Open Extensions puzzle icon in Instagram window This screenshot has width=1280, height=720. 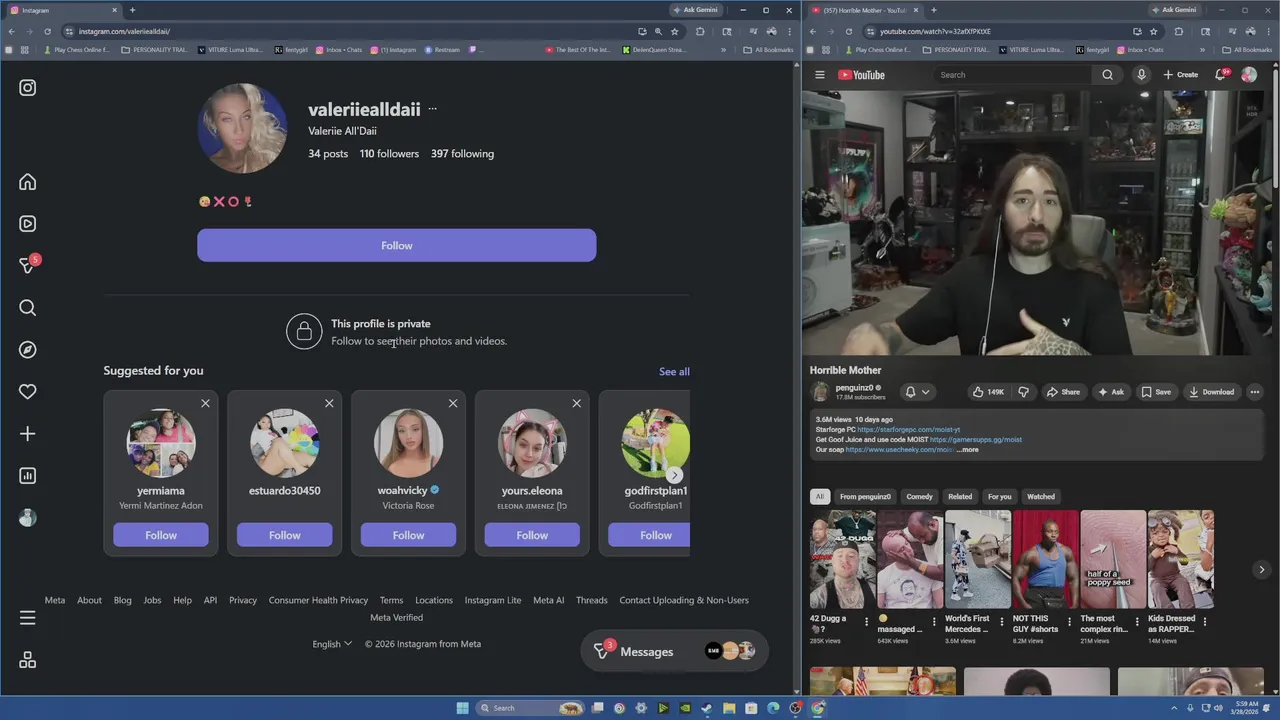[x=700, y=31]
